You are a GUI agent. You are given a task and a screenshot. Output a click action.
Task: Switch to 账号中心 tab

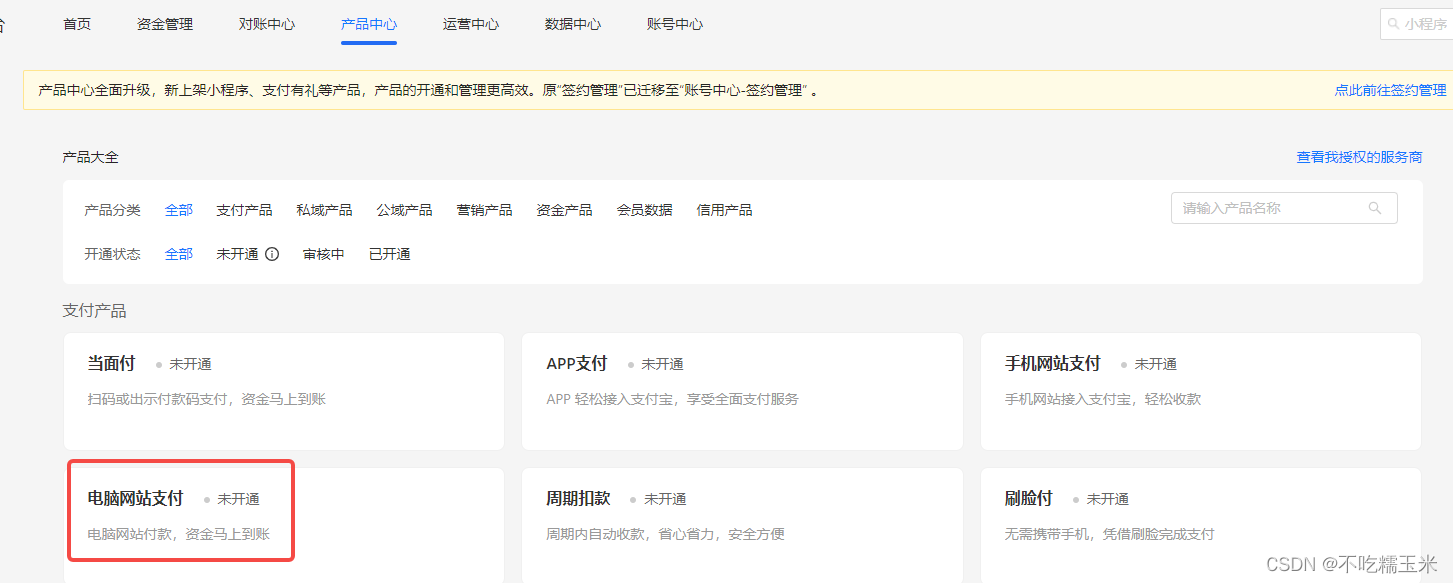point(675,24)
